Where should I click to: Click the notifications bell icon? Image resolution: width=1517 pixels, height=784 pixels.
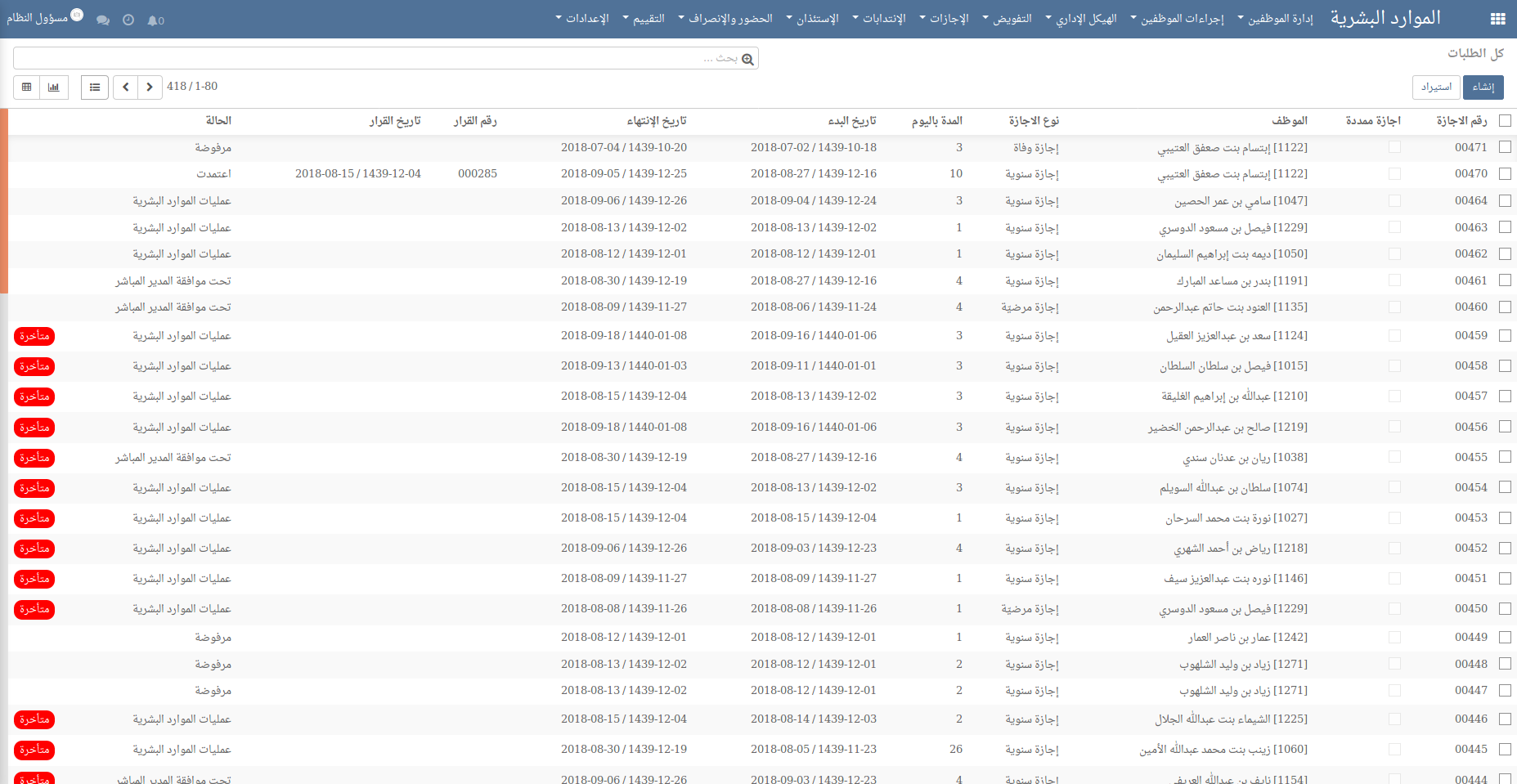[154, 20]
